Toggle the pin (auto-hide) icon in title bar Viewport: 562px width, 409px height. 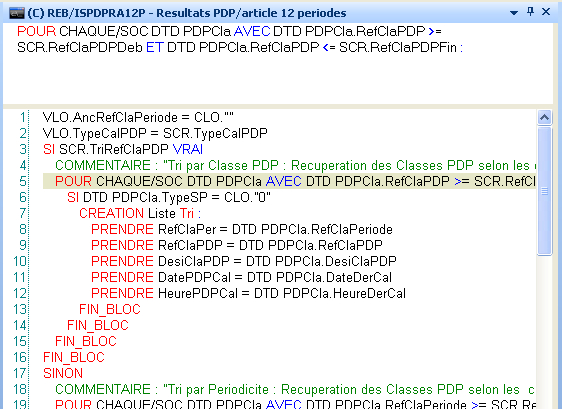[x=530, y=12]
